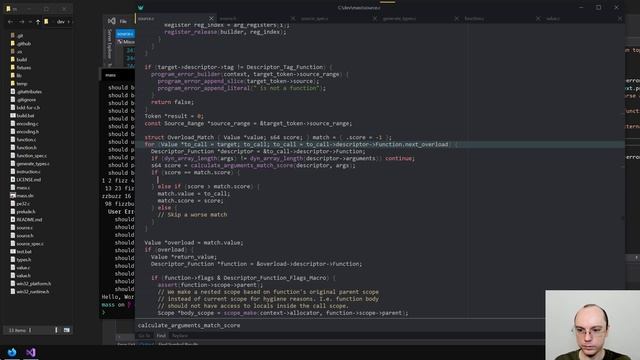Open Visual Studio from the taskbar

click(x=31, y=352)
